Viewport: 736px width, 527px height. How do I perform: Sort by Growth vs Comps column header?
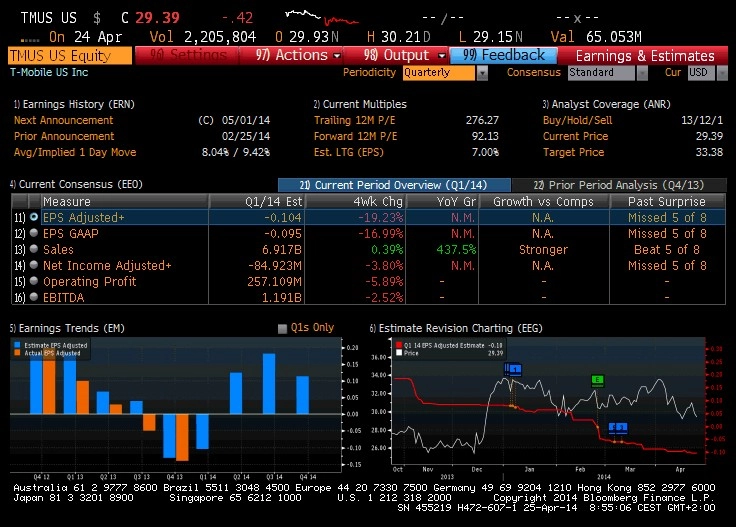(544, 202)
